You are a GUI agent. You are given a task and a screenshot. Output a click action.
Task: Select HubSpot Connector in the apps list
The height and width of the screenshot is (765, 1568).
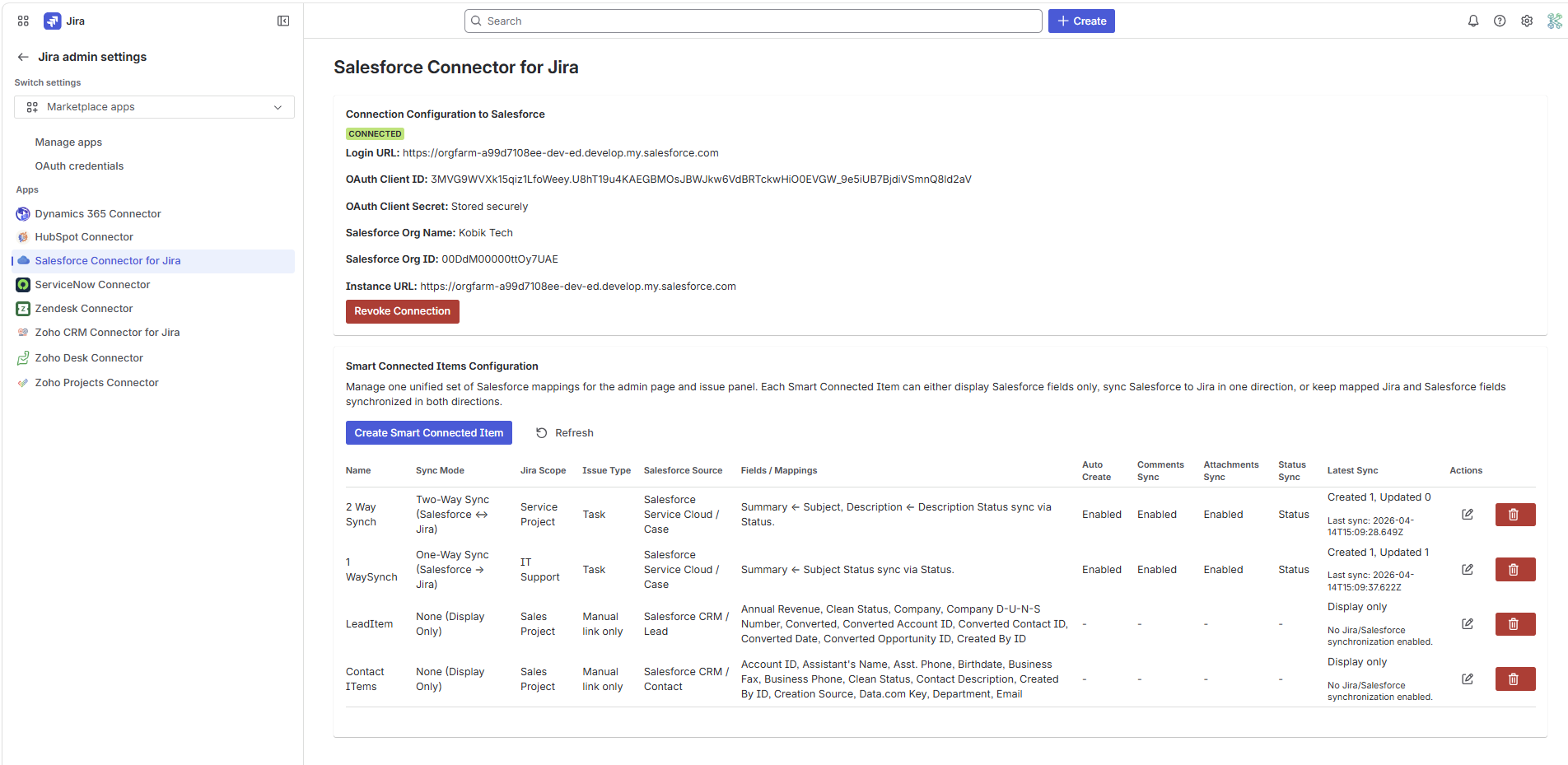(84, 237)
